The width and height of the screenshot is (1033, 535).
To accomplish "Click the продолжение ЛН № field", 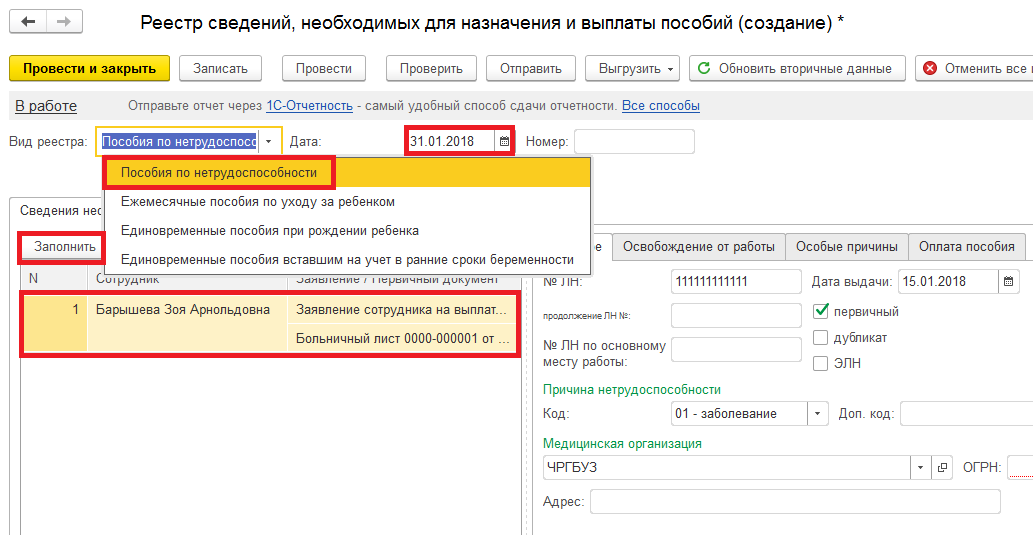I will [x=736, y=315].
